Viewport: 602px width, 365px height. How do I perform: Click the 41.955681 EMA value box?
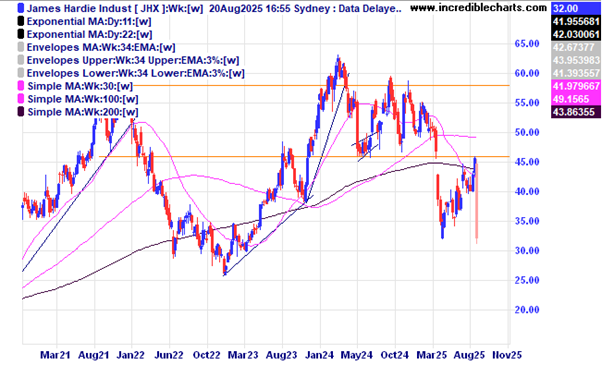click(x=576, y=21)
